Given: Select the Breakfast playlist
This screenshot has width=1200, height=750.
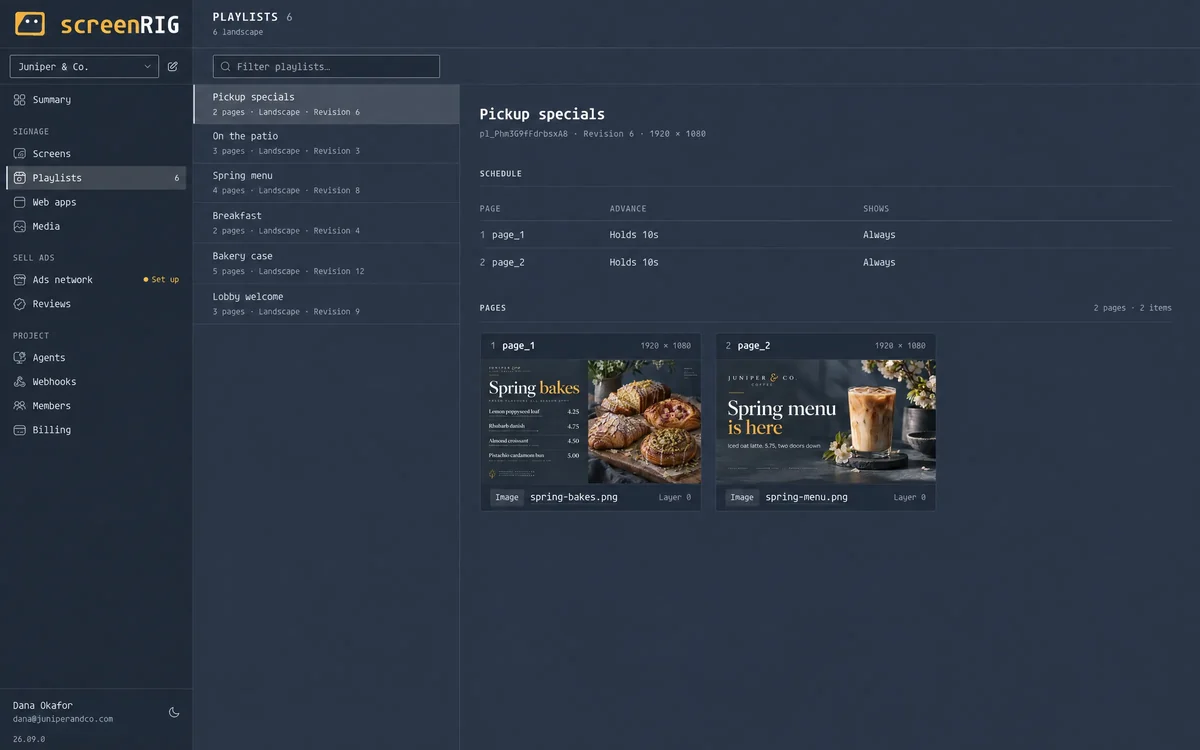Looking at the screenshot, I should [x=326, y=223].
